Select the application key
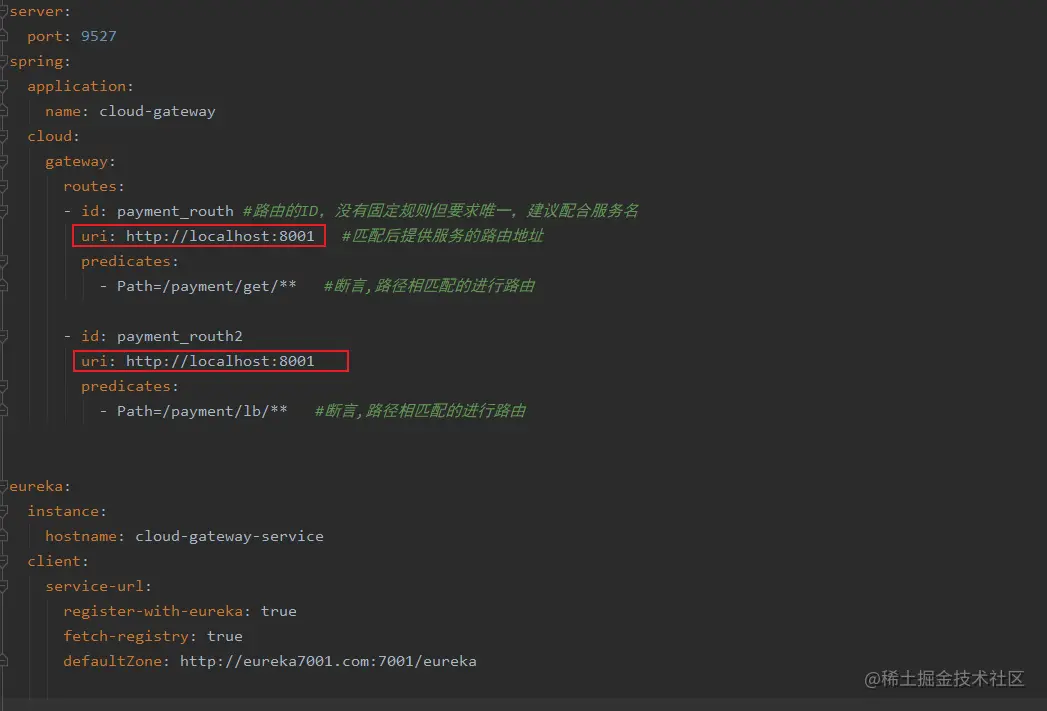This screenshot has width=1047, height=711. 76,86
